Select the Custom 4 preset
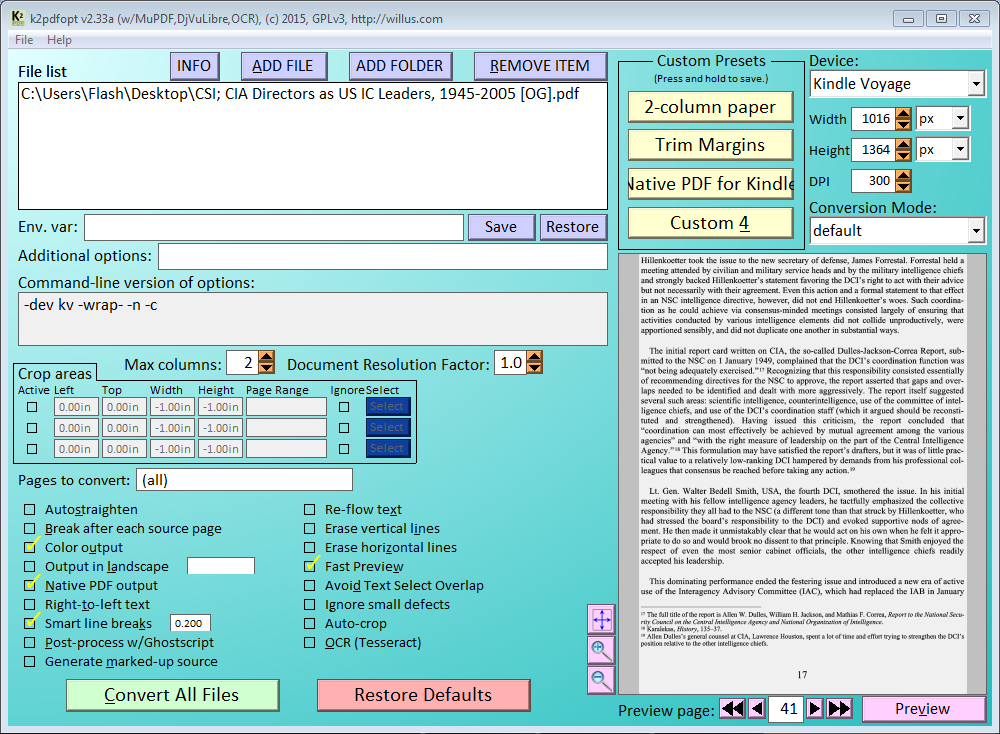The image size is (1000, 734). pos(710,223)
